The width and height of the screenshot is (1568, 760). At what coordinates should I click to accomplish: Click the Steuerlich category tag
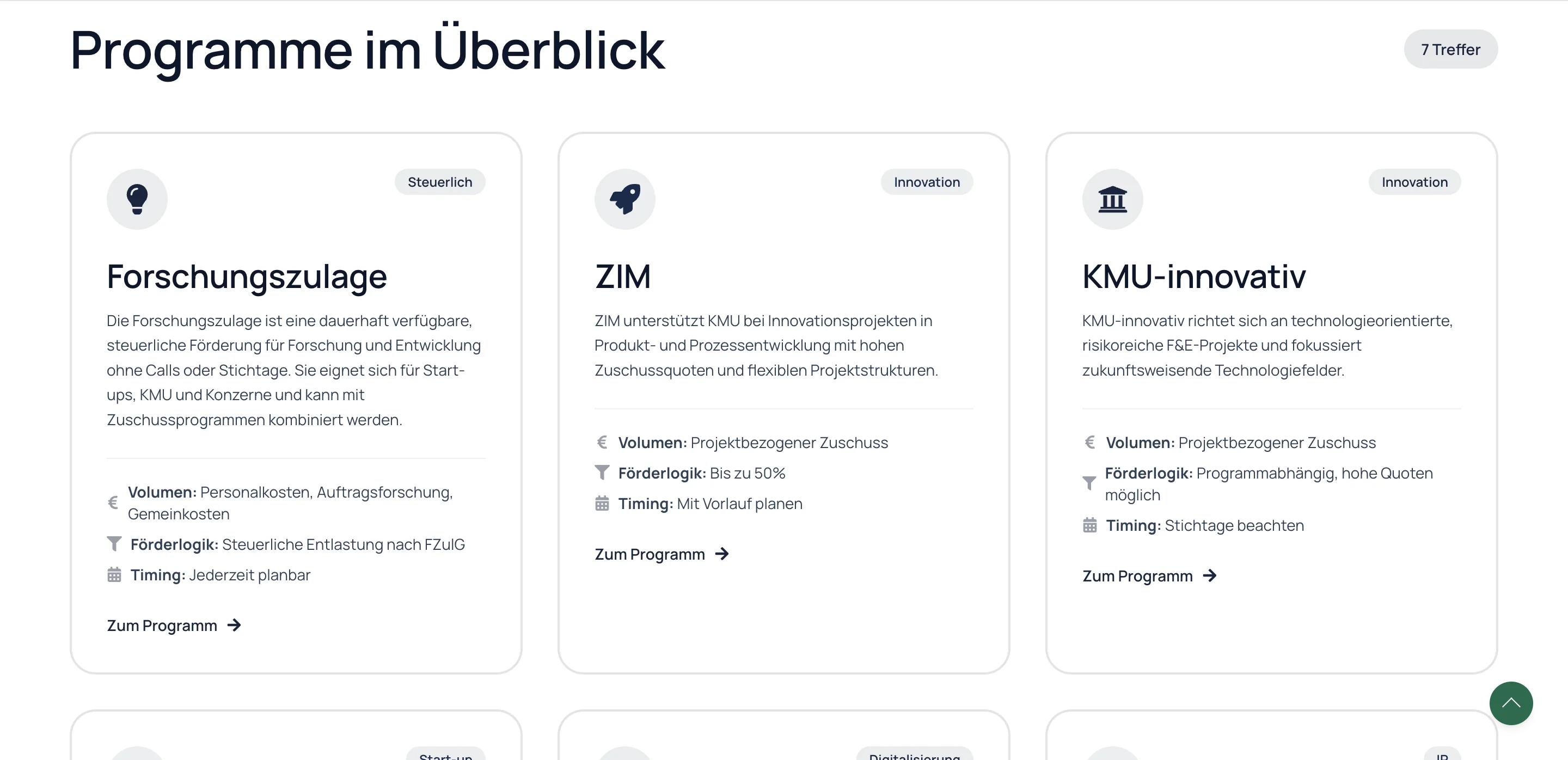439,182
